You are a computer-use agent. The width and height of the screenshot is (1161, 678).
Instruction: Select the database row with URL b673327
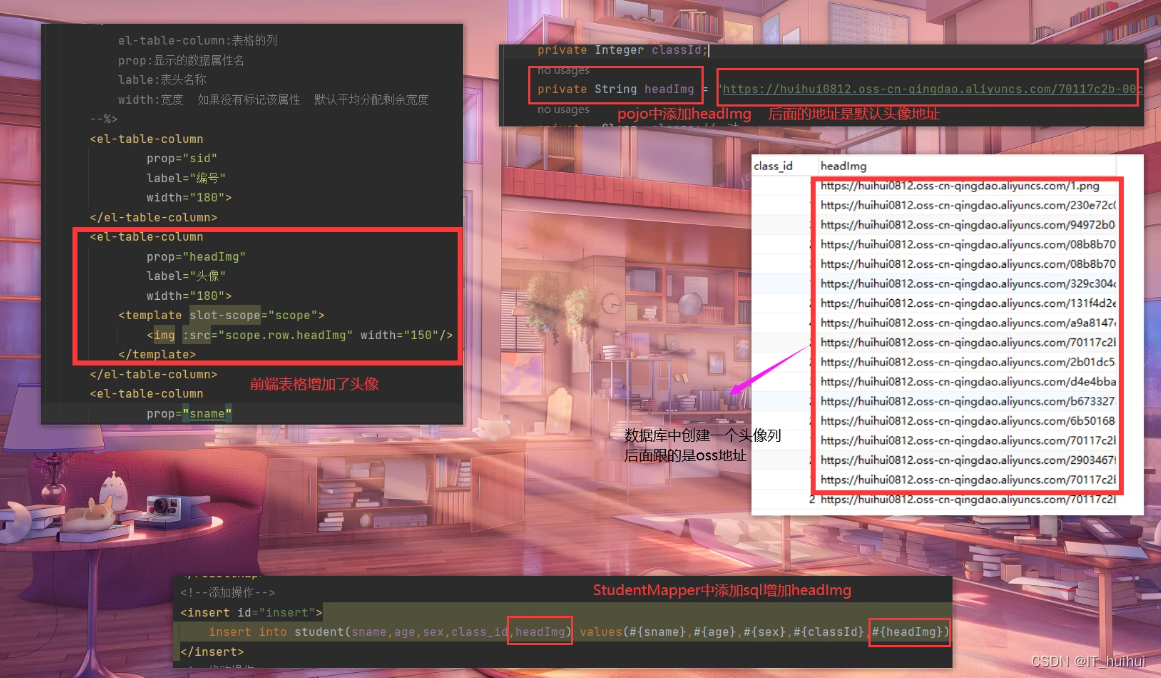pos(968,401)
